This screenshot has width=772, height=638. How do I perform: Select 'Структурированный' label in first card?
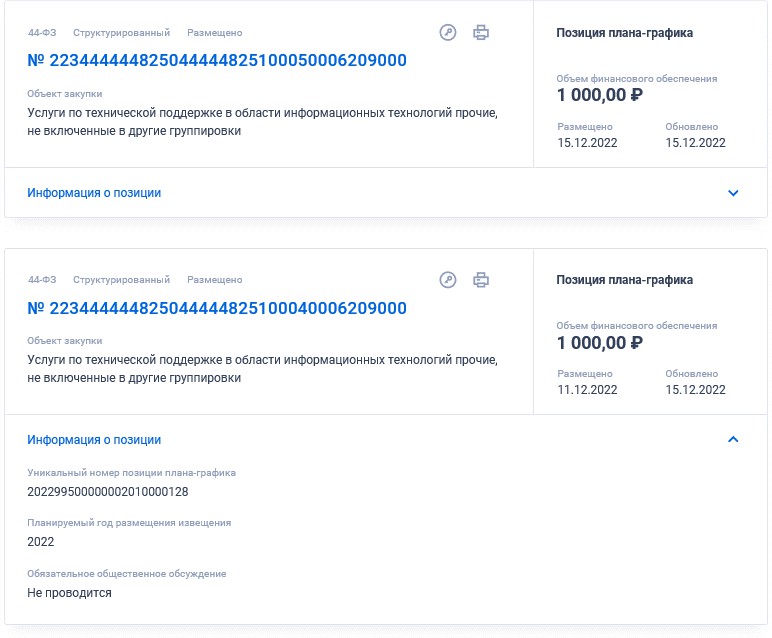122,32
